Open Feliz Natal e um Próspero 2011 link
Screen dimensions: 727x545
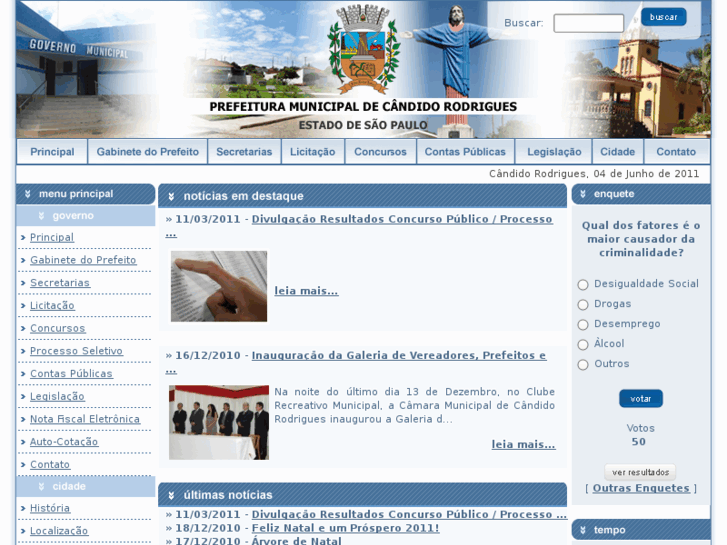[x=345, y=528]
